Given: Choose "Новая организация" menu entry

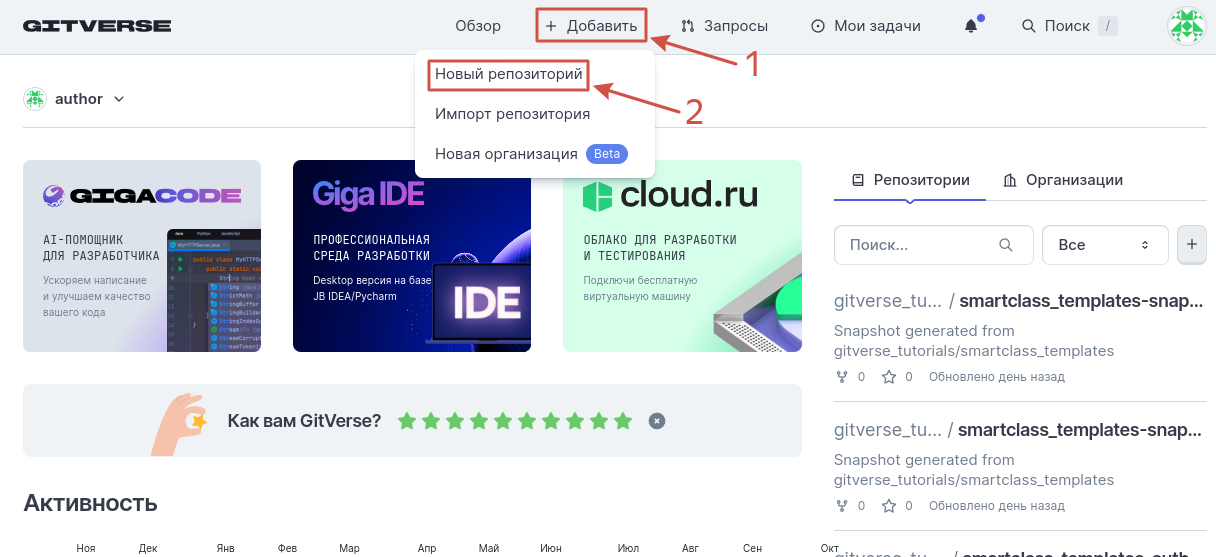Looking at the screenshot, I should point(506,154).
